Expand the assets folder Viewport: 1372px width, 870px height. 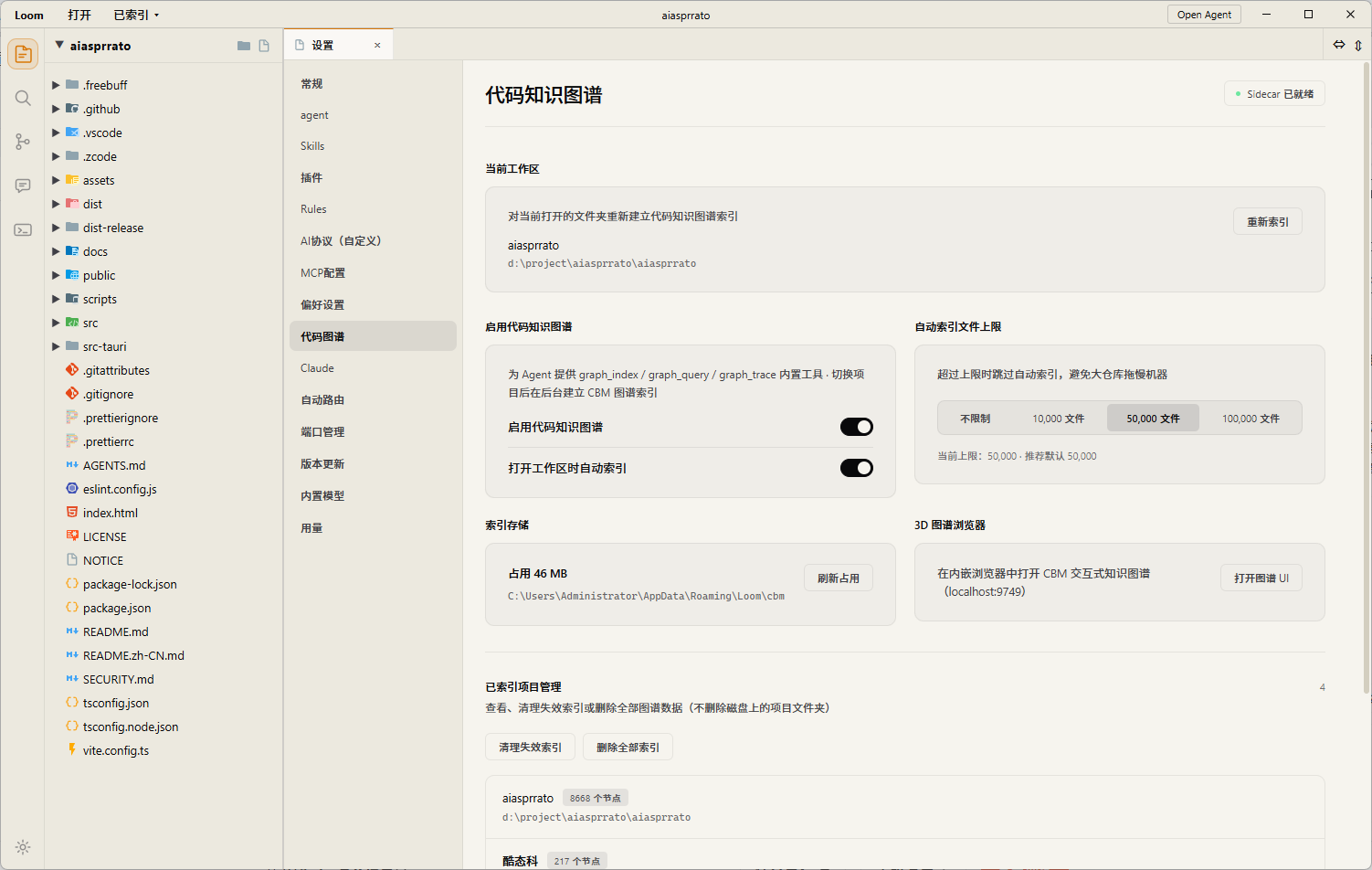point(56,180)
